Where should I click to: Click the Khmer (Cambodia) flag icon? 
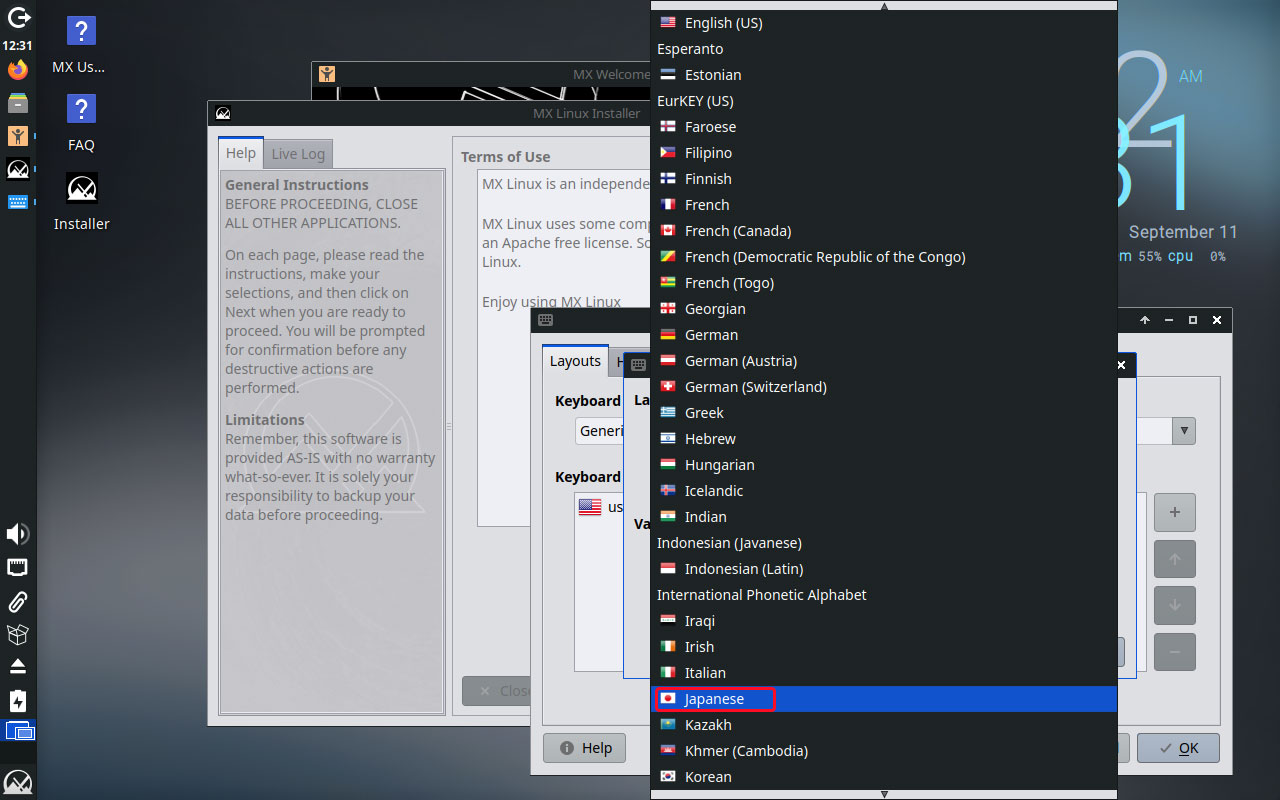tap(668, 751)
